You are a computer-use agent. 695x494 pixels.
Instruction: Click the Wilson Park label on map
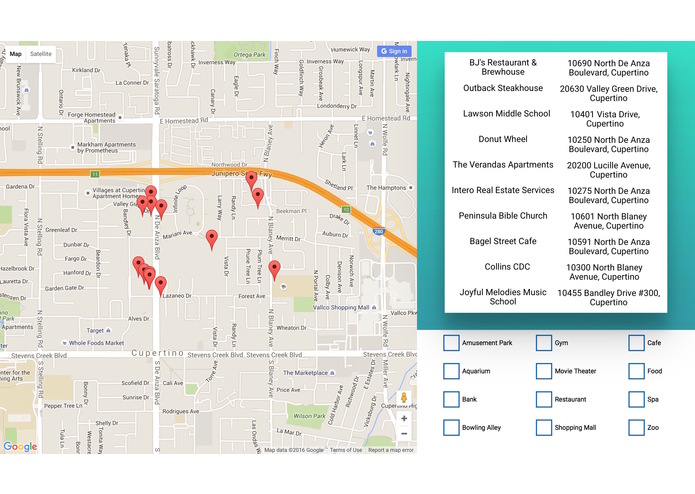[x=309, y=416]
